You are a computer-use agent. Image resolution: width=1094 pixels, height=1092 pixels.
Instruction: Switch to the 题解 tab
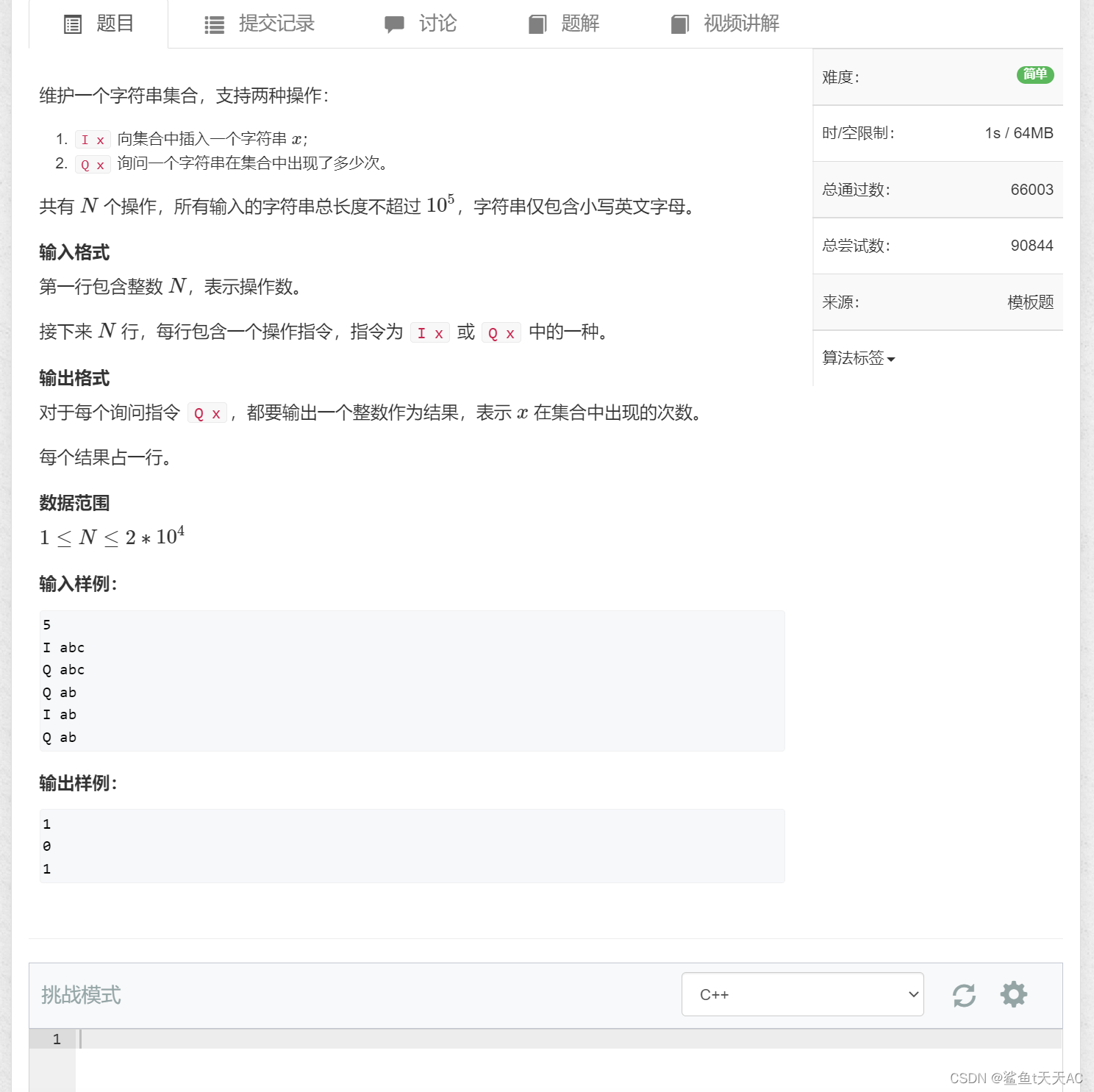581,24
